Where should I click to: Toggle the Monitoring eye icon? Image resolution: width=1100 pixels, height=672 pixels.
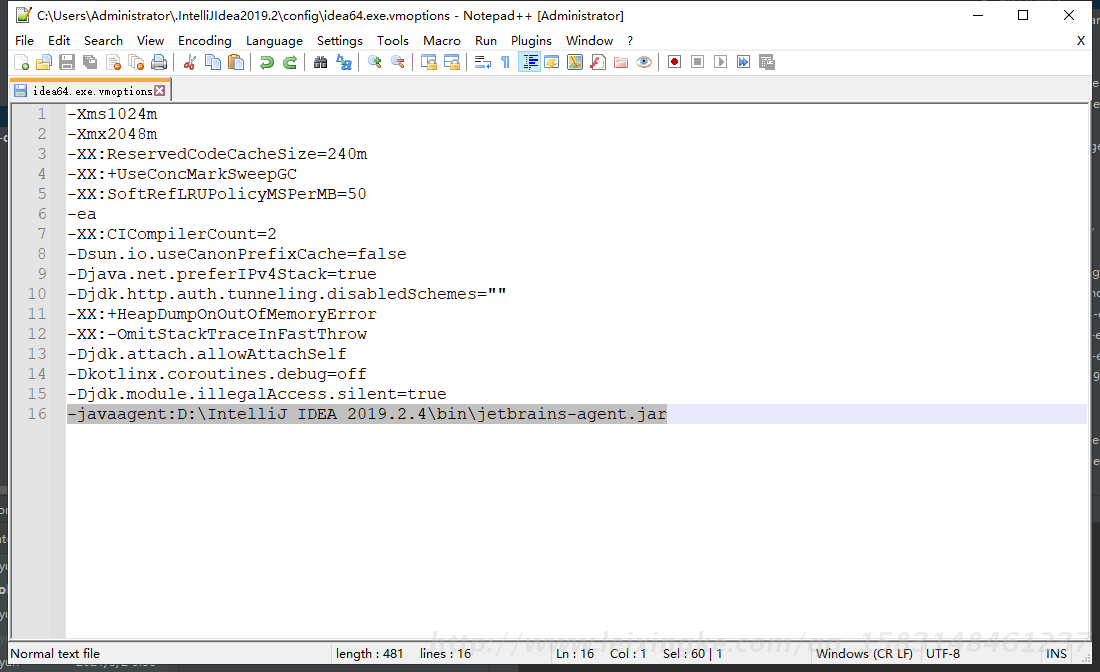tap(644, 62)
